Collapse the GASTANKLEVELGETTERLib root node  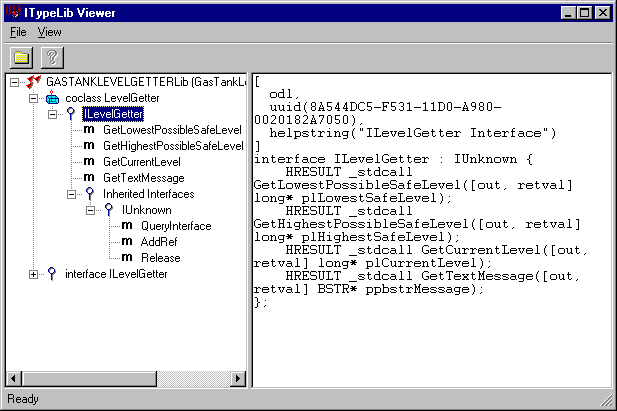pos(14,82)
